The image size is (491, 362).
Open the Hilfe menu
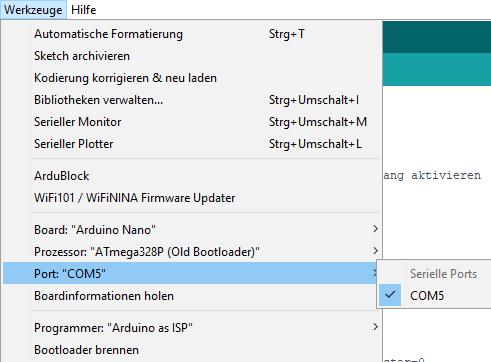[84, 10]
